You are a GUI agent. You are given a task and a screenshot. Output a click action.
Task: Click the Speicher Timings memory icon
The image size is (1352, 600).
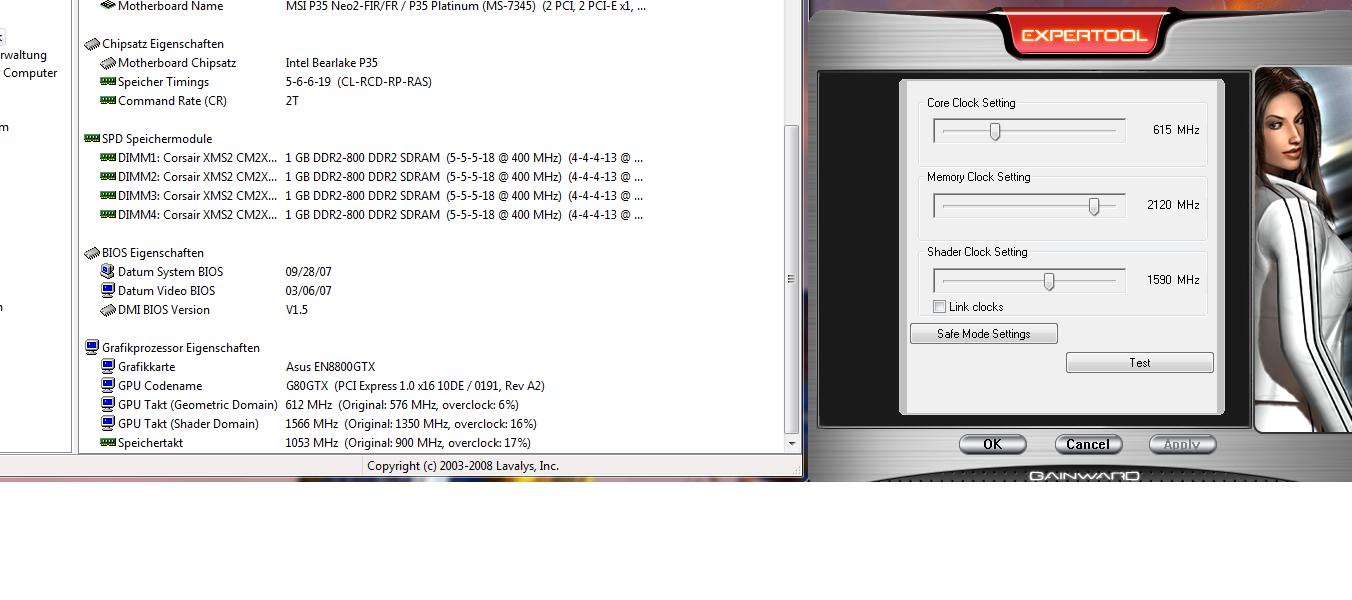[108, 82]
